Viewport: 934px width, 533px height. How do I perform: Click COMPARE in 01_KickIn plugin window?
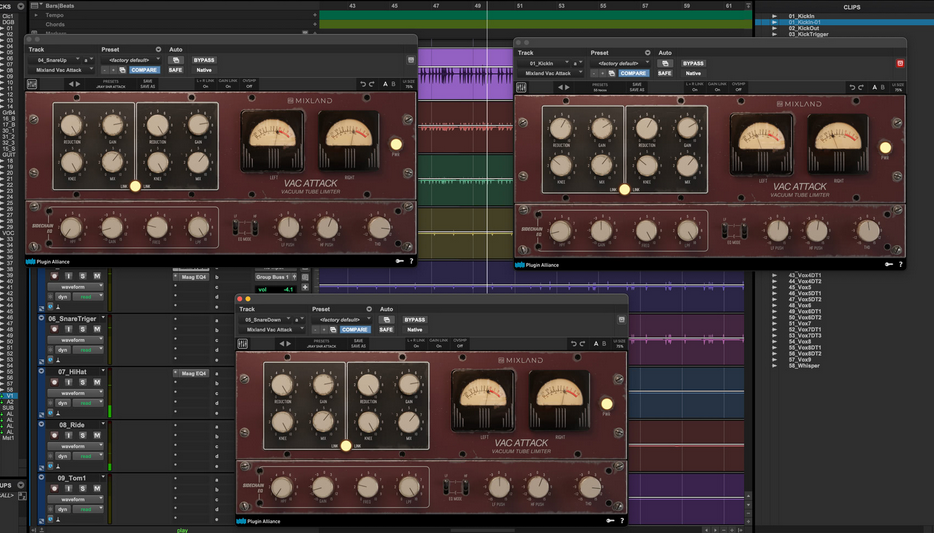coord(633,73)
